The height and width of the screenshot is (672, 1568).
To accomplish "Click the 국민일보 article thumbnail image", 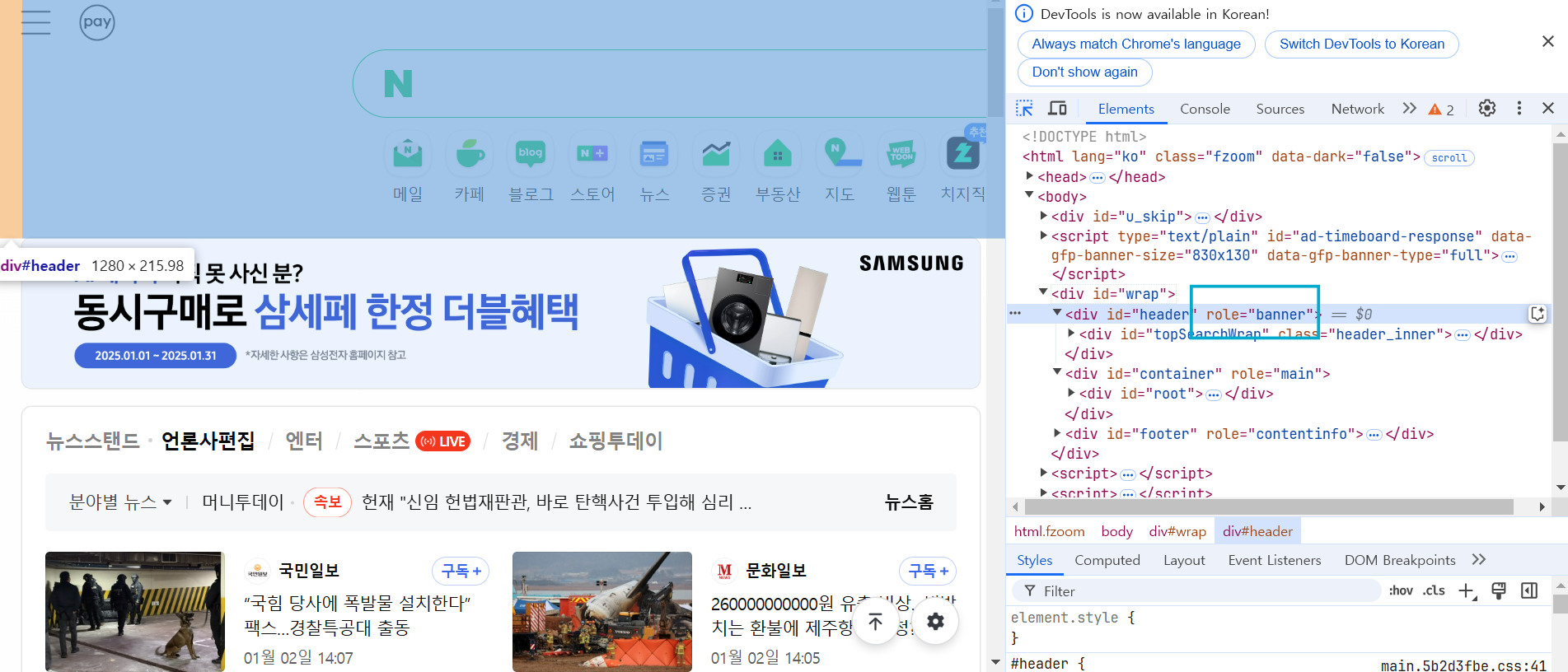I will point(135,612).
